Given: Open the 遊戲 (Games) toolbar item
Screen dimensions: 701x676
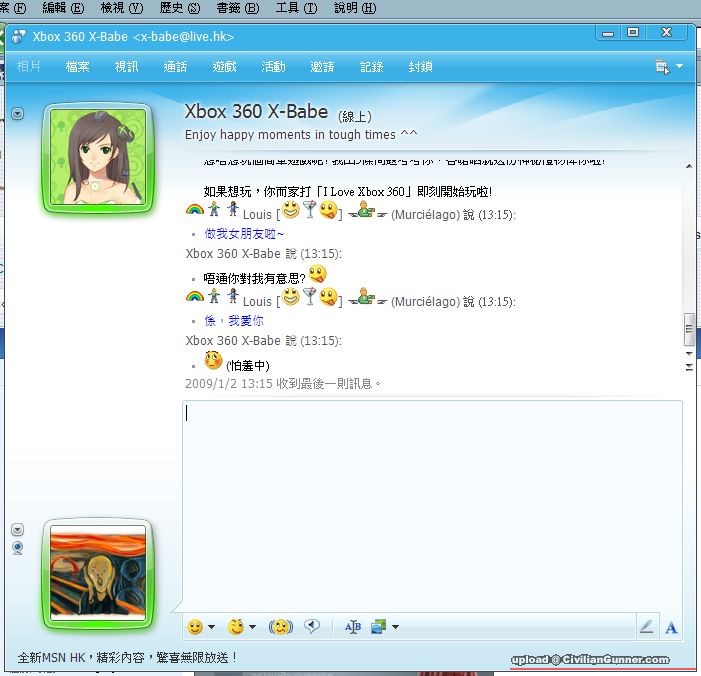Looking at the screenshot, I should (224, 67).
